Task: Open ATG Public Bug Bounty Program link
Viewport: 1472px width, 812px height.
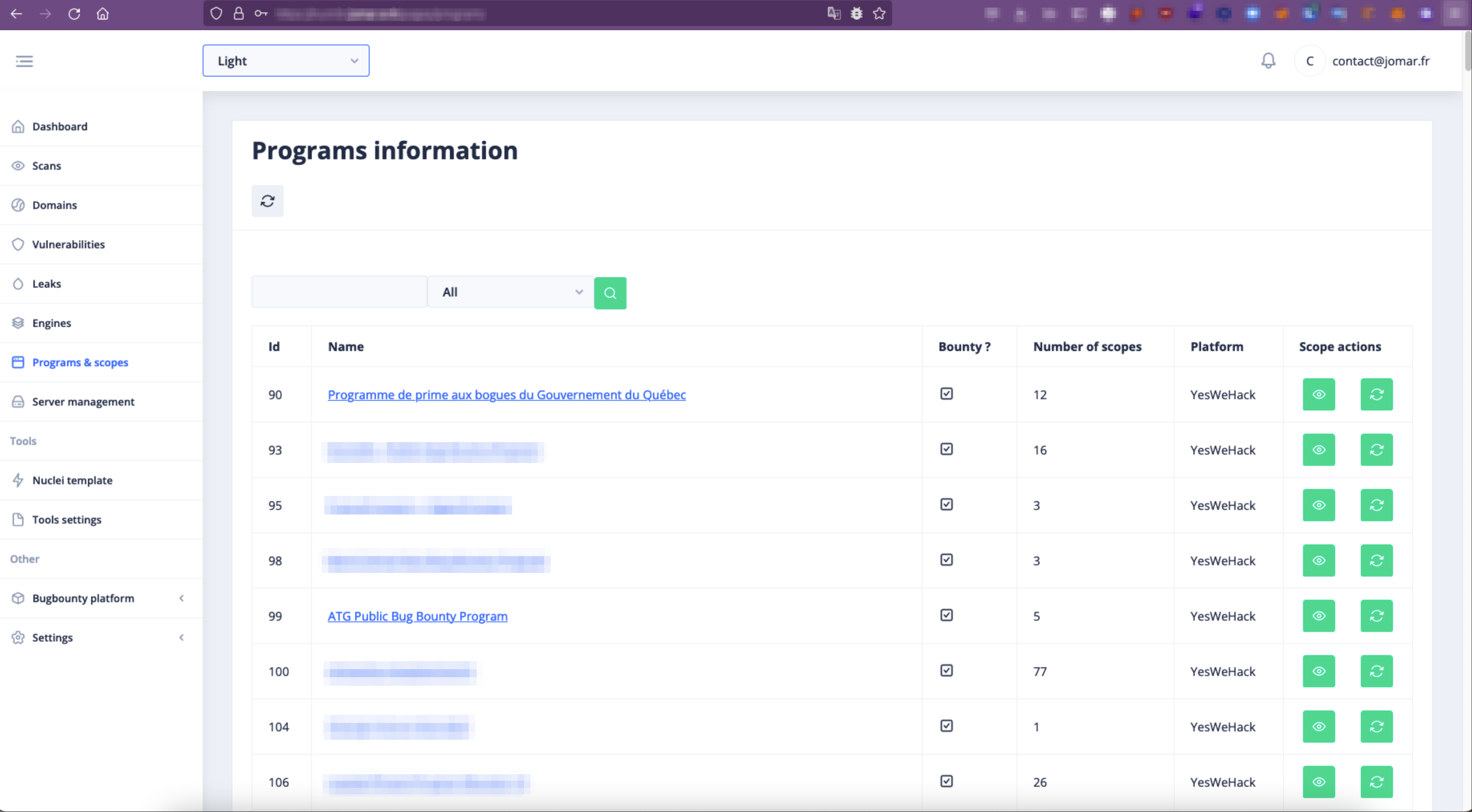Action: point(417,616)
